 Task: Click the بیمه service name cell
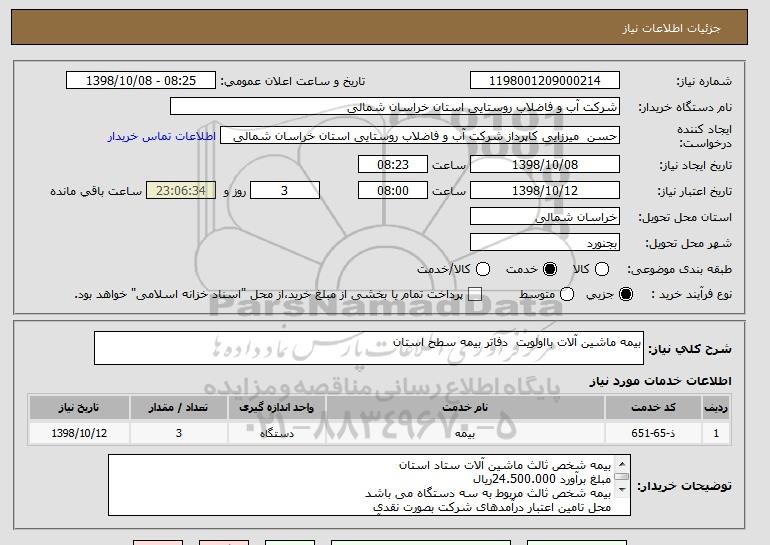click(x=465, y=433)
